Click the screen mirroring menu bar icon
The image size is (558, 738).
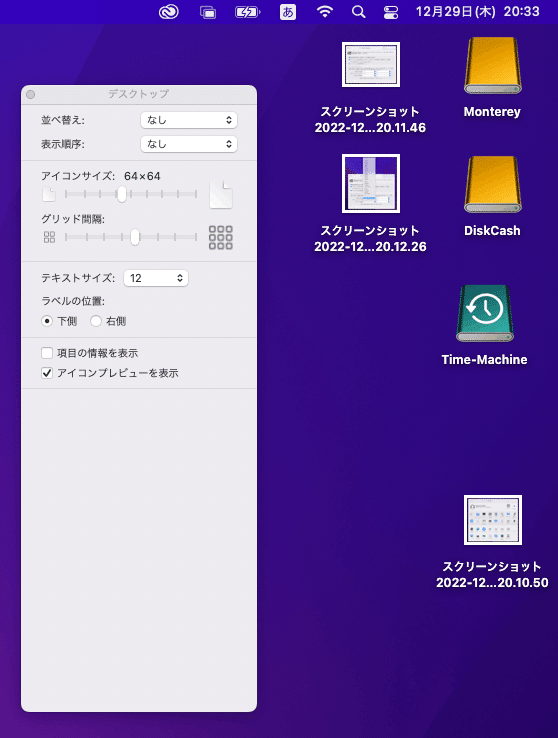coord(207,12)
